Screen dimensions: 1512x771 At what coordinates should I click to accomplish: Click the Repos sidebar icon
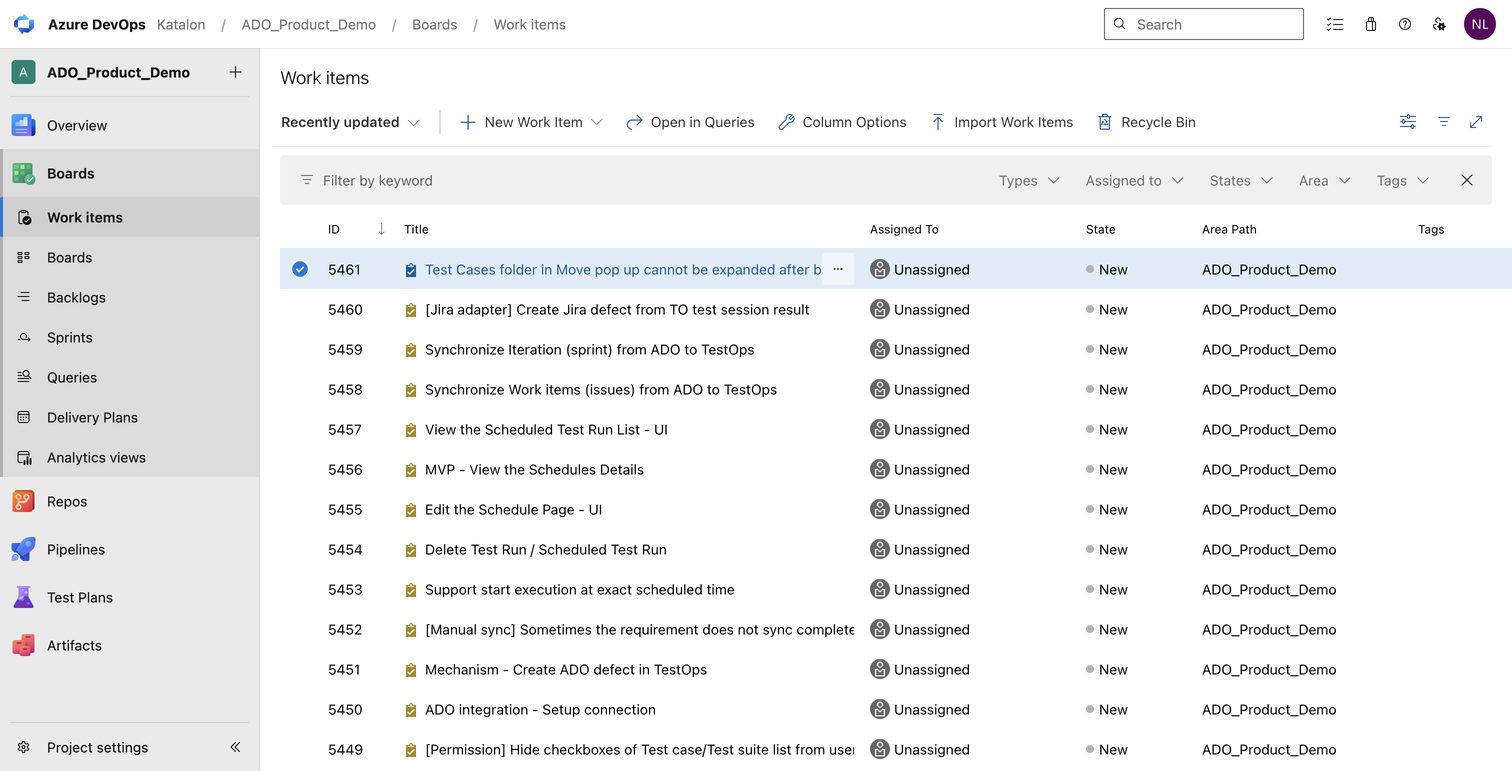pos(23,501)
